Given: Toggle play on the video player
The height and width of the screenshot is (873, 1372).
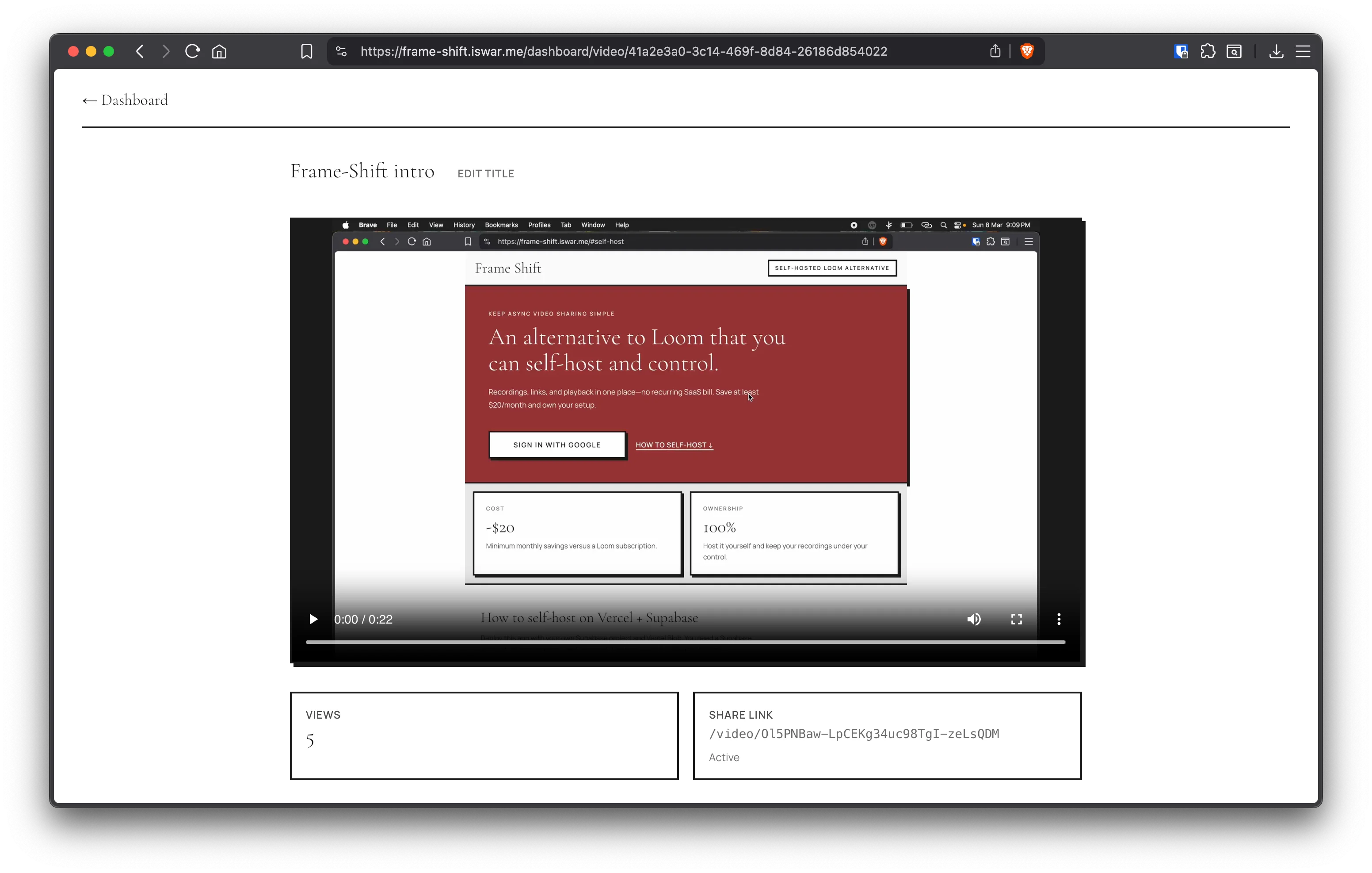Looking at the screenshot, I should [x=313, y=619].
